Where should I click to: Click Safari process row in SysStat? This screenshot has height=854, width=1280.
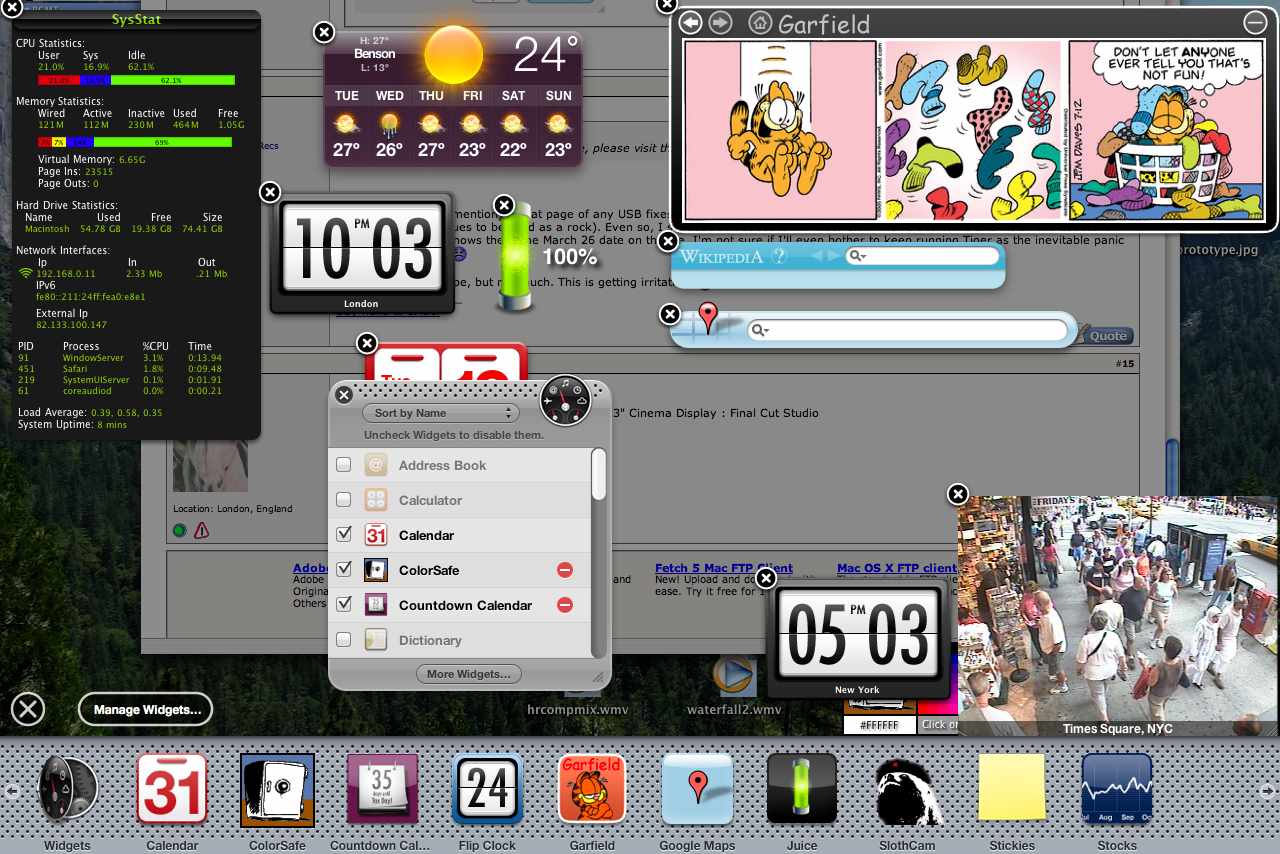coord(120,368)
